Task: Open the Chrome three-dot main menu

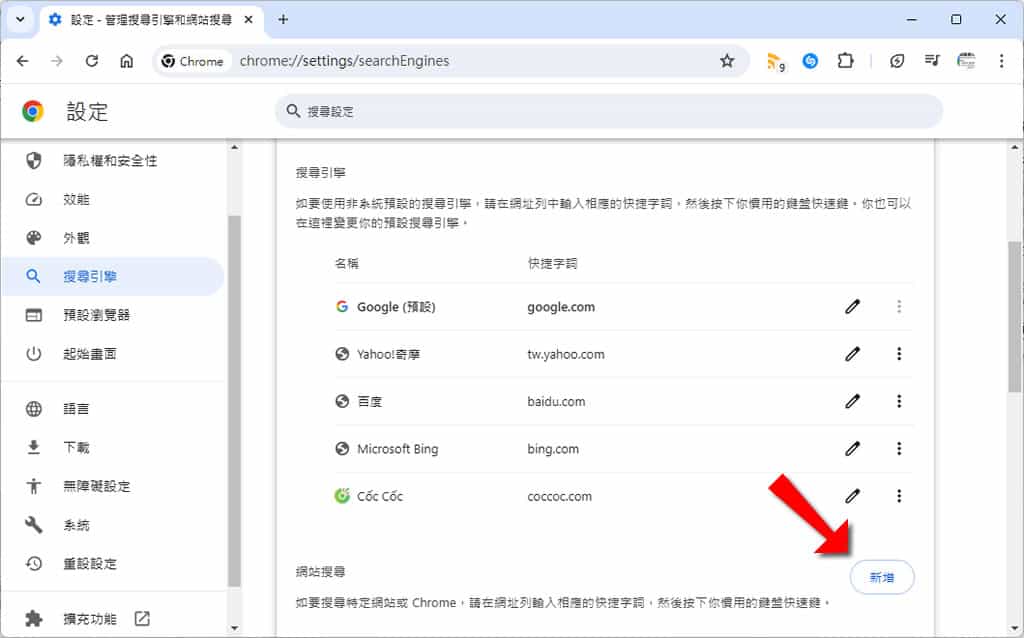Action: (1001, 61)
